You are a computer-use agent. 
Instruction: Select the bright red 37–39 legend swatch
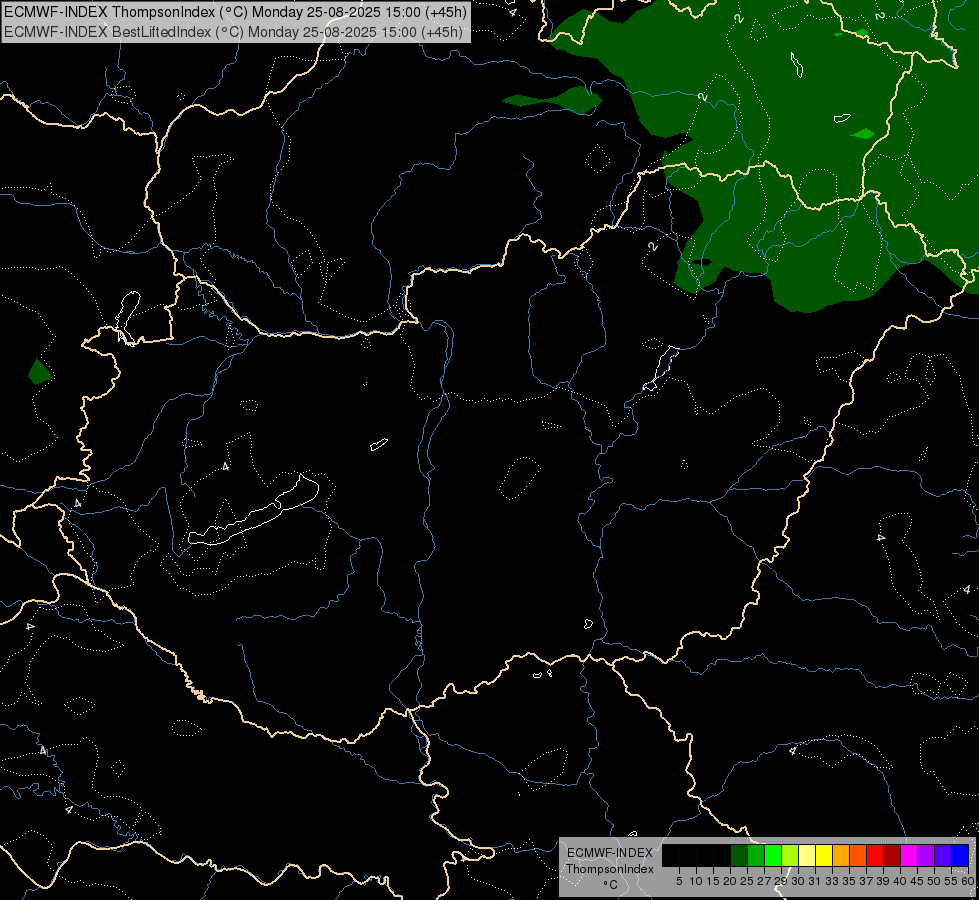[x=875, y=855]
